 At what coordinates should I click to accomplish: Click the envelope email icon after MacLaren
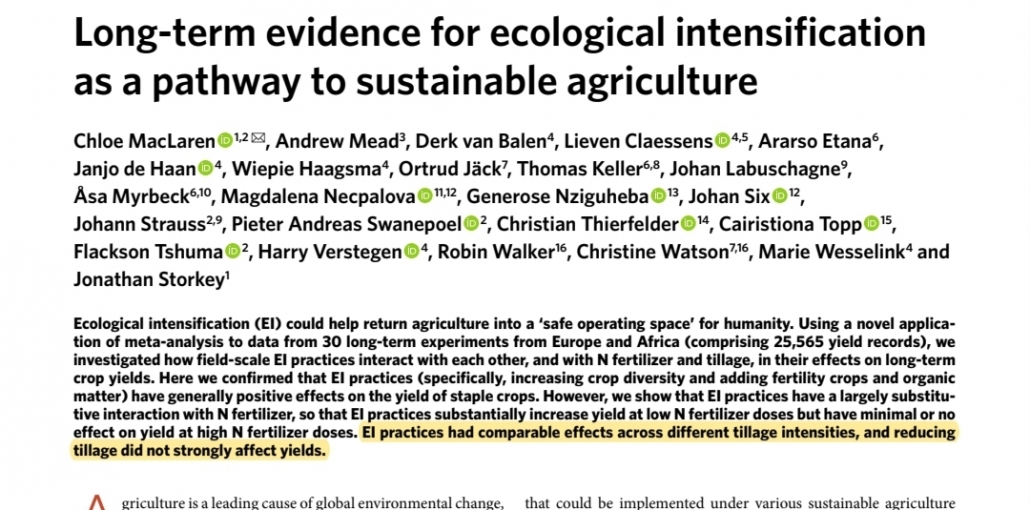258,138
